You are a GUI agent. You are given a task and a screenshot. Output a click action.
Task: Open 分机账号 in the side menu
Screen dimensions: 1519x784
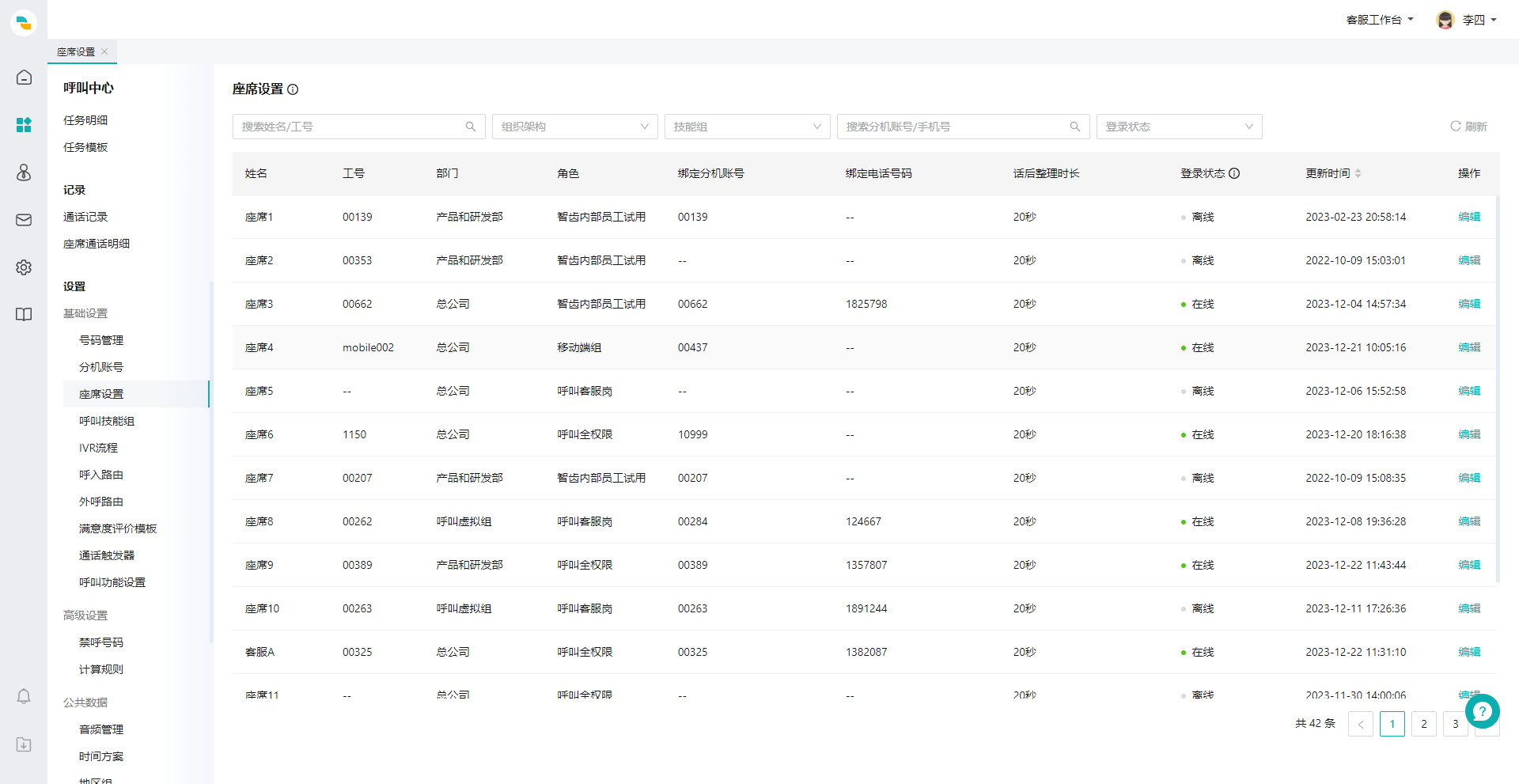pyautogui.click(x=101, y=367)
